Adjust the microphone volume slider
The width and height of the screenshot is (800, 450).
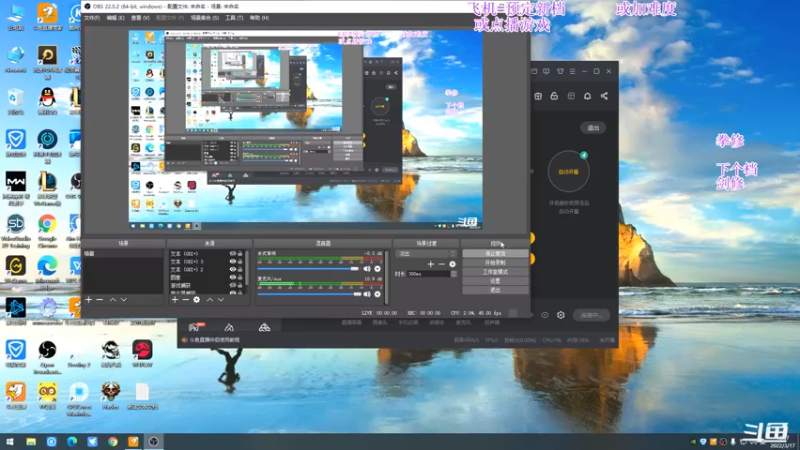(309, 294)
